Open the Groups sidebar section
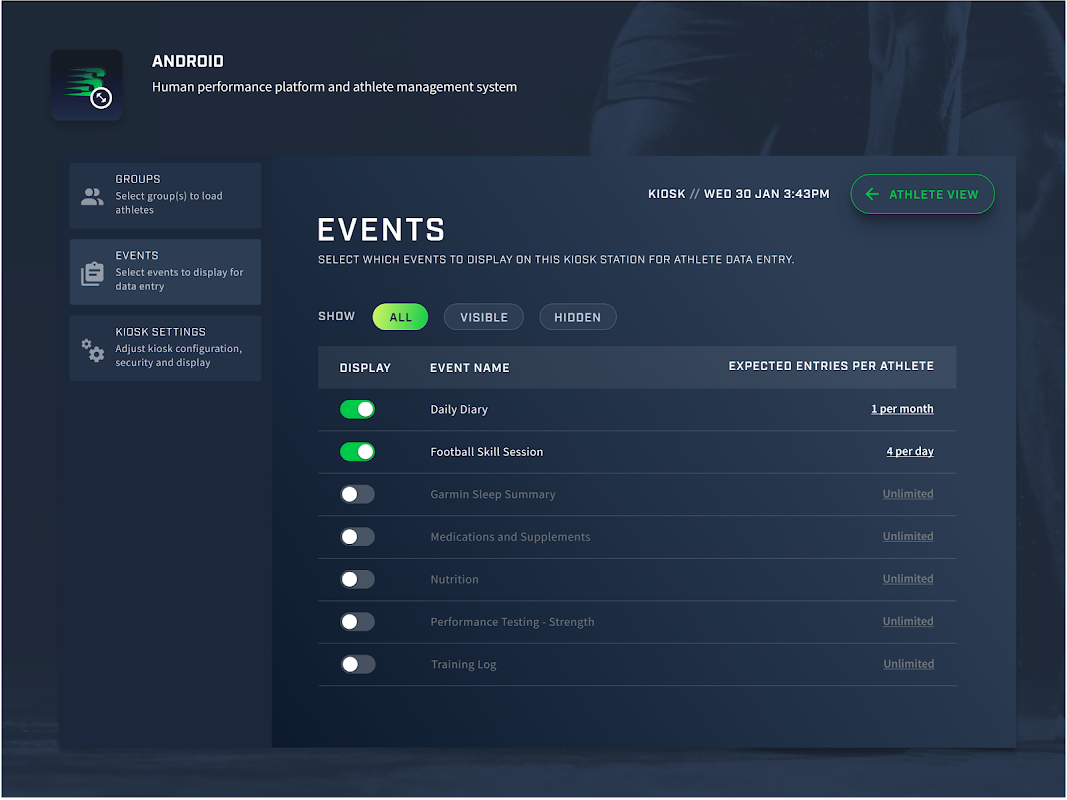This screenshot has width=1067, height=800. (x=165, y=195)
